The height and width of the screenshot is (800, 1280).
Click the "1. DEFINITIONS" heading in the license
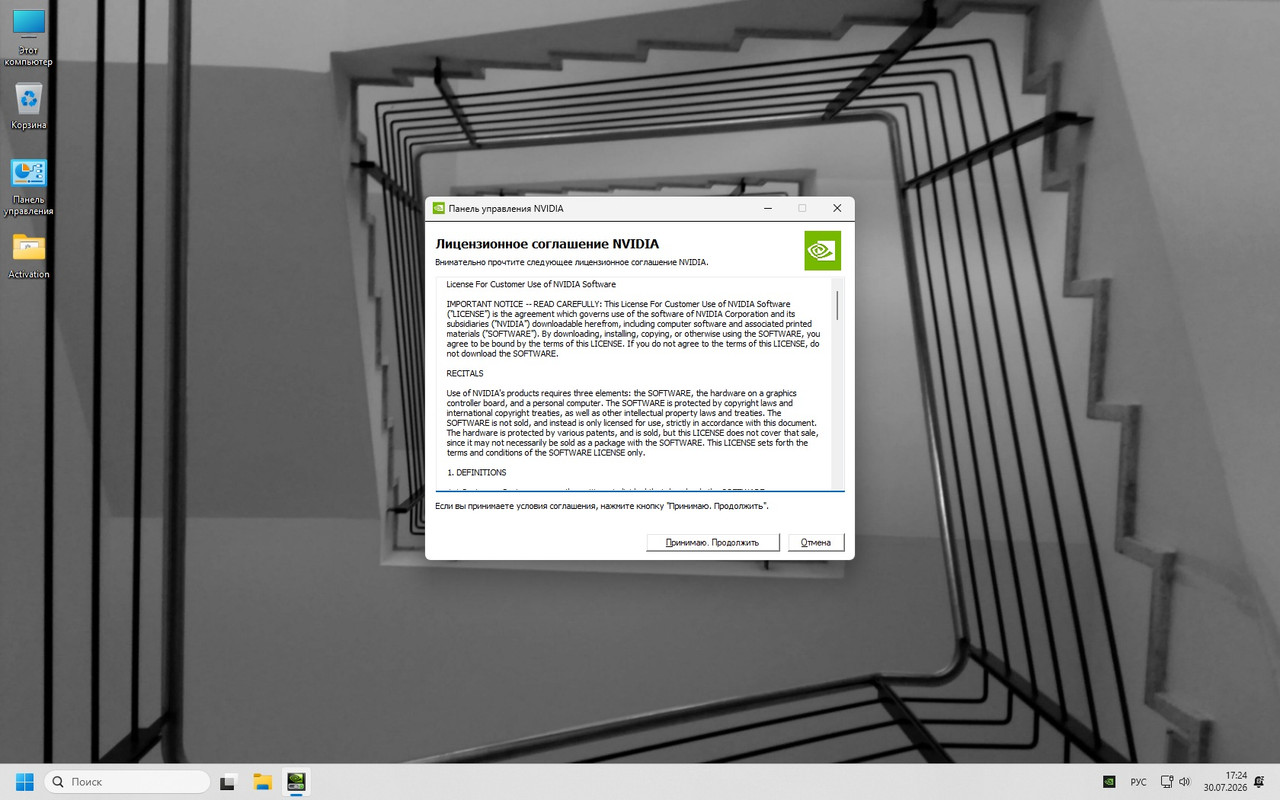pyautogui.click(x=477, y=472)
